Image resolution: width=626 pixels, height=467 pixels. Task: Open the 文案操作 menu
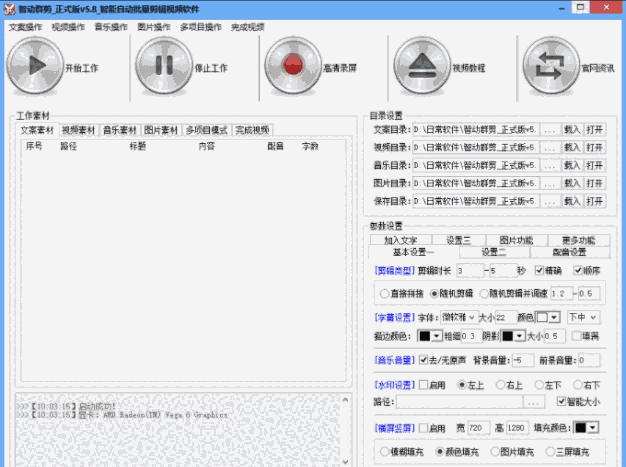tap(25, 27)
